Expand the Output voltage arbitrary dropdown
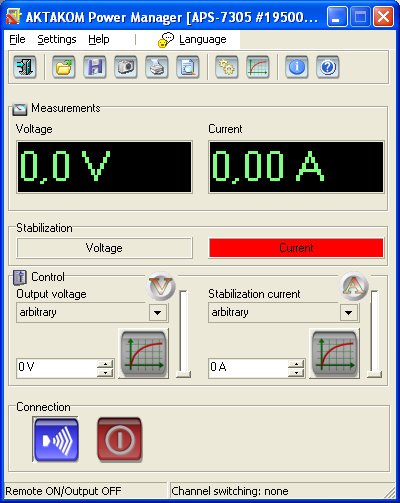The image size is (400, 503). [x=158, y=313]
